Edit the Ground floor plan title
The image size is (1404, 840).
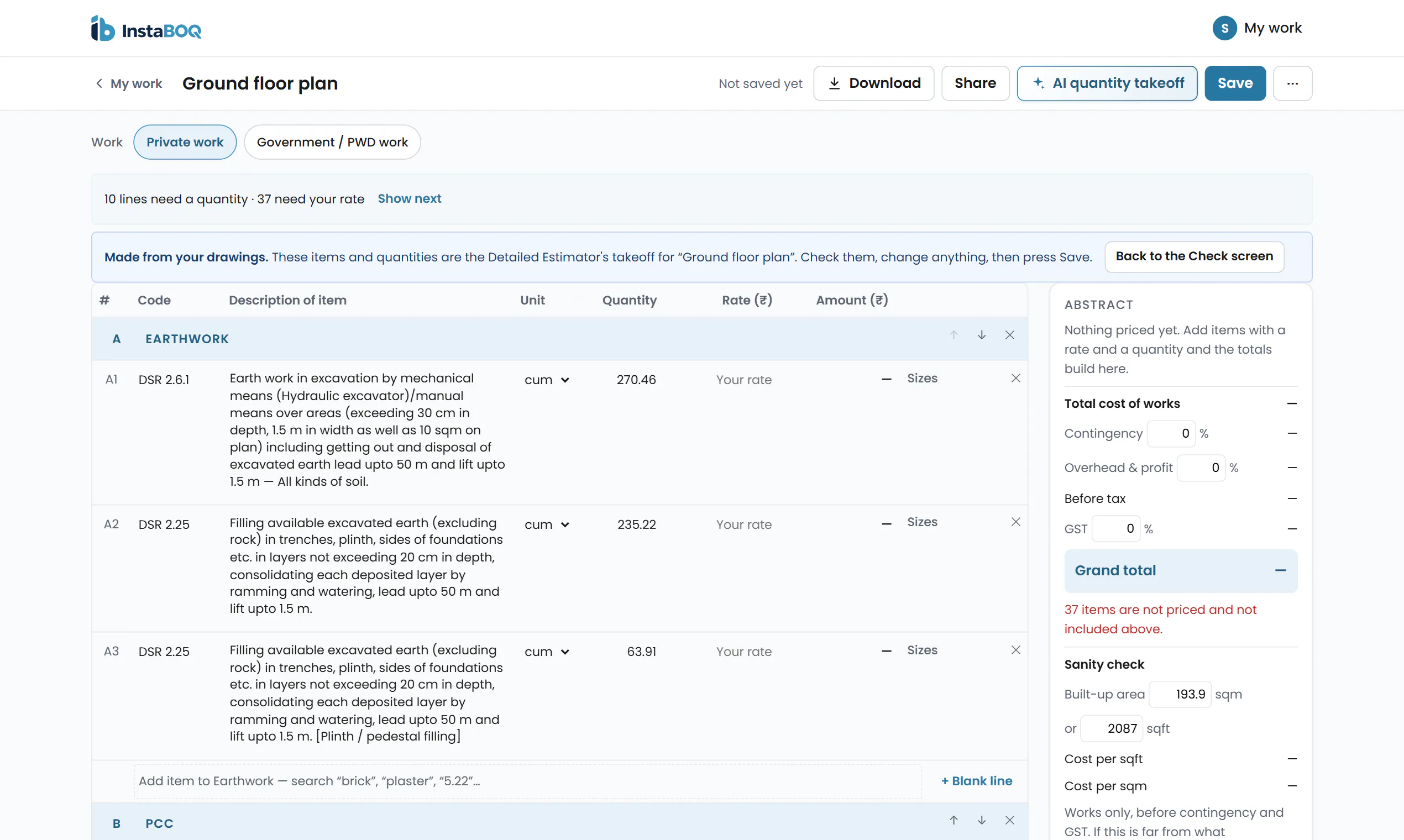(260, 83)
